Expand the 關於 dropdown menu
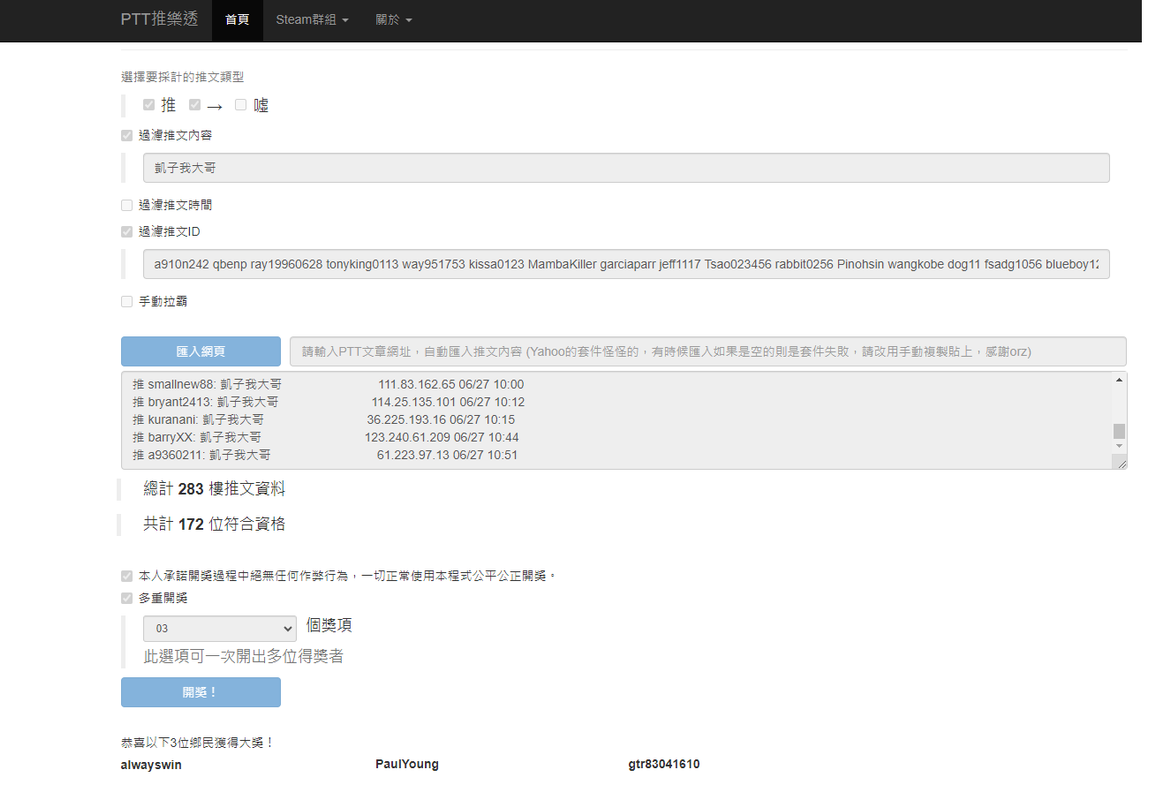Screen dimensions: 1149x800 394,20
